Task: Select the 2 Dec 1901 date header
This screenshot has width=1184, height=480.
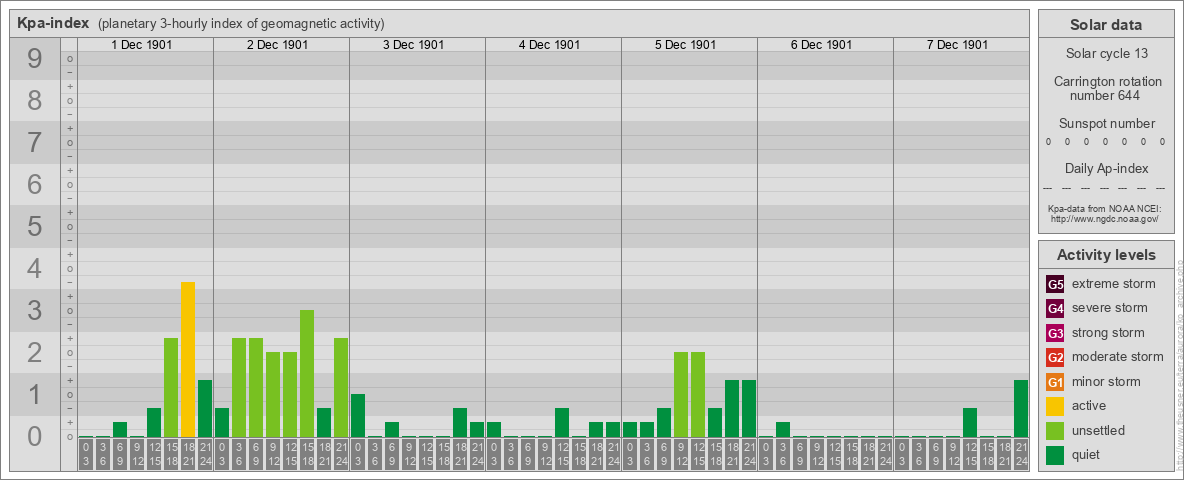Action: [x=278, y=45]
